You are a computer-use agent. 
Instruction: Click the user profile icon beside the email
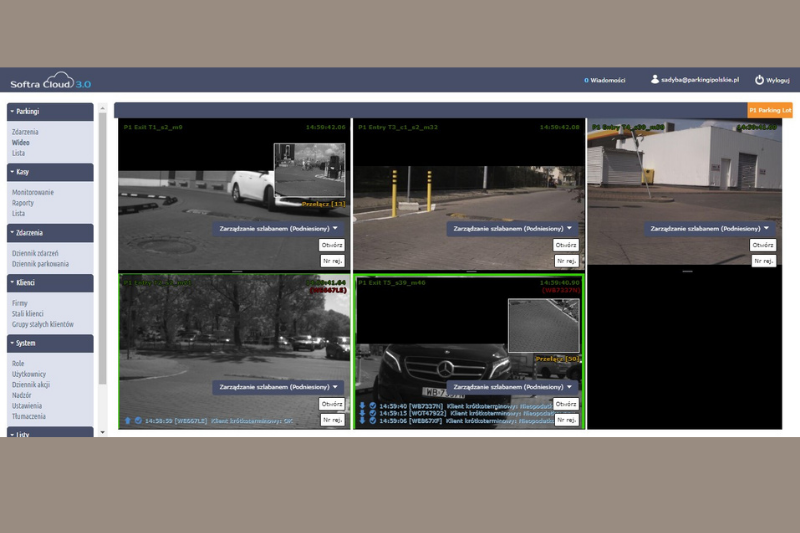654,79
